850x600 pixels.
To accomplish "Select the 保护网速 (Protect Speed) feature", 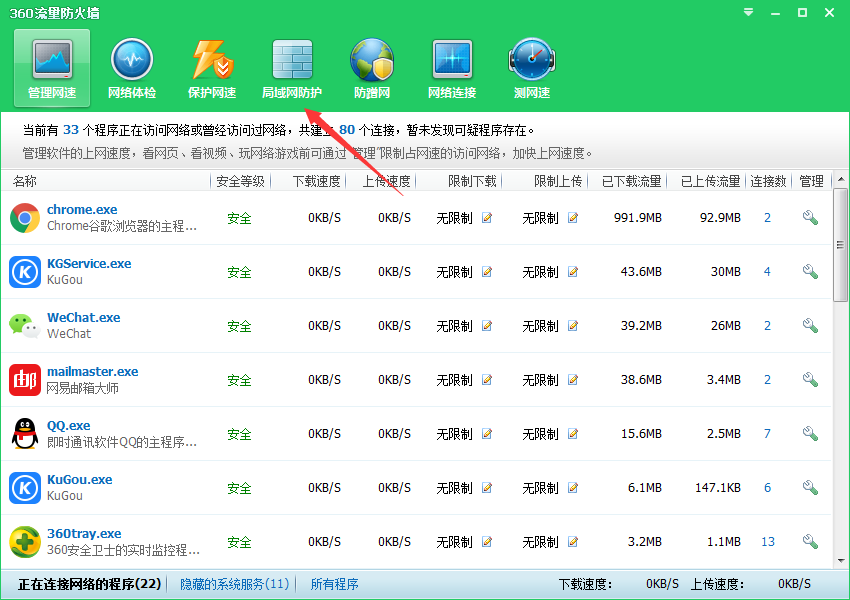I will coord(211,66).
